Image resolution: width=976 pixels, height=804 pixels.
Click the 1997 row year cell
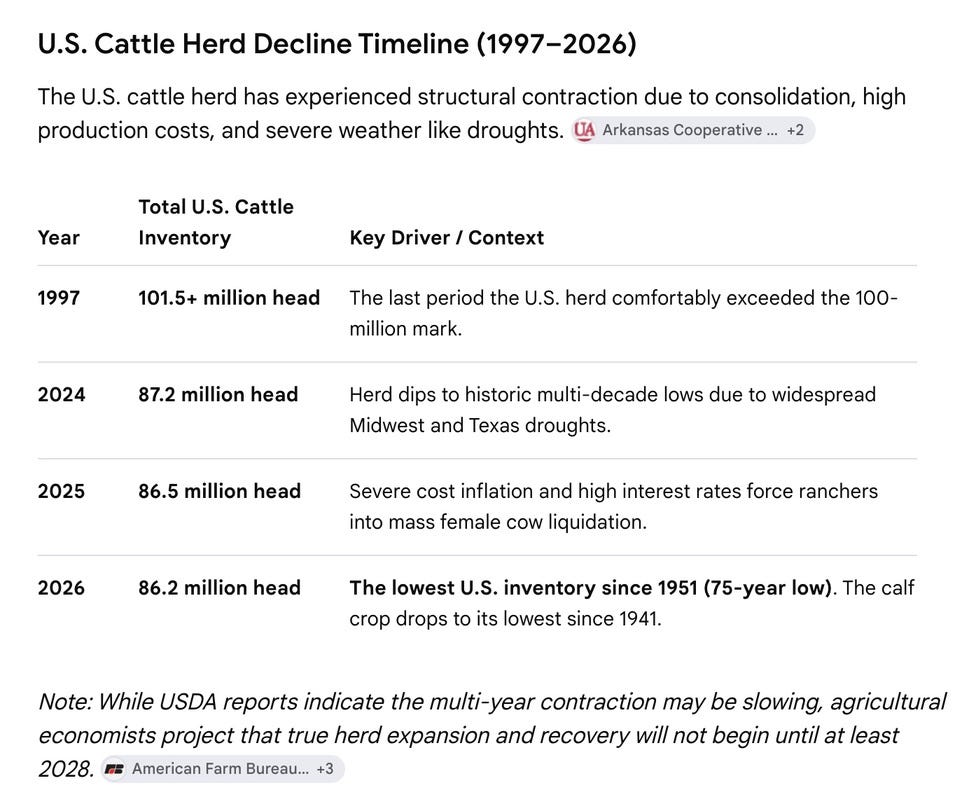59,298
